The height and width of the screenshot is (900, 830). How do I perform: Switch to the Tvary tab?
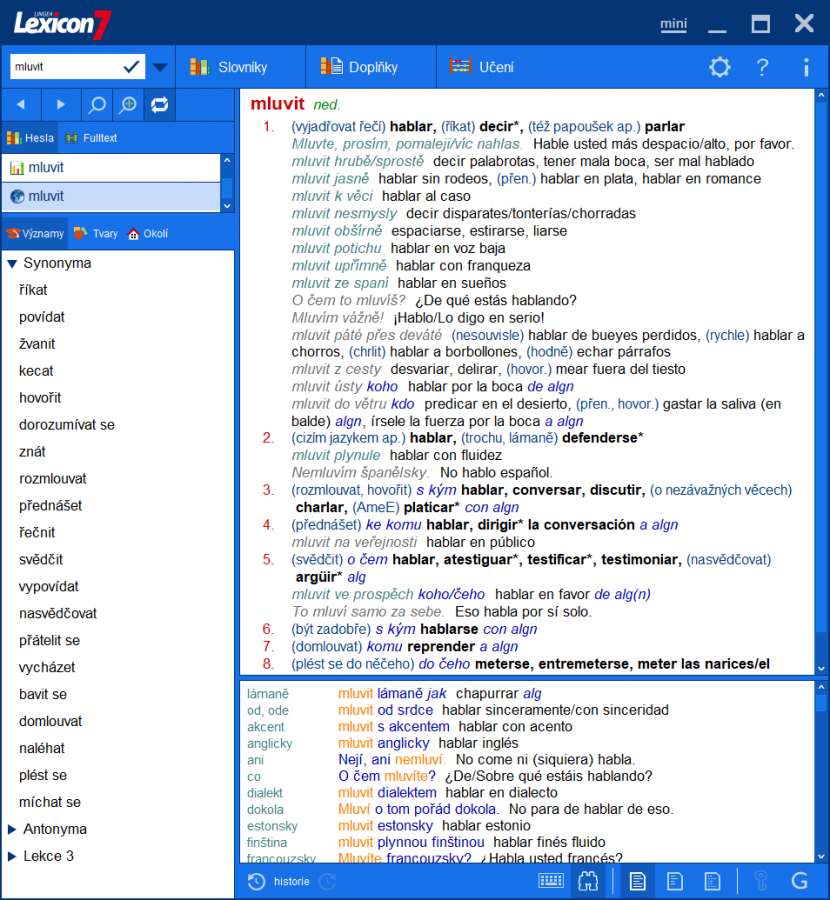pyautogui.click(x=104, y=233)
